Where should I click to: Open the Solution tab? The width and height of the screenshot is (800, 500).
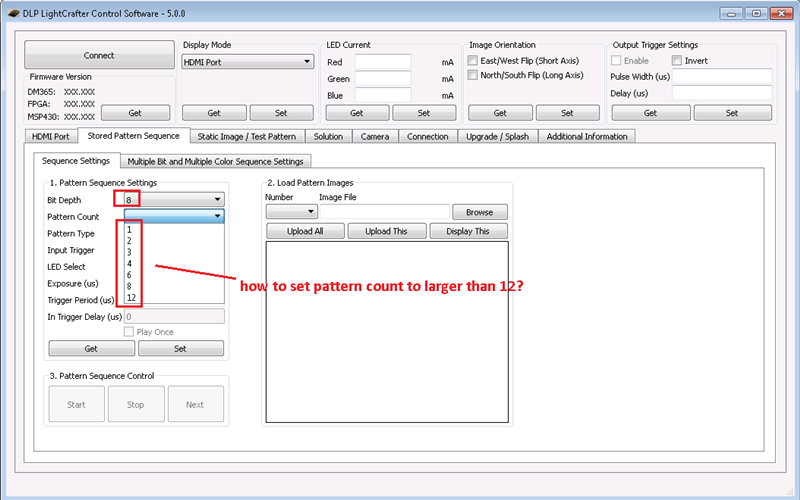[328, 136]
